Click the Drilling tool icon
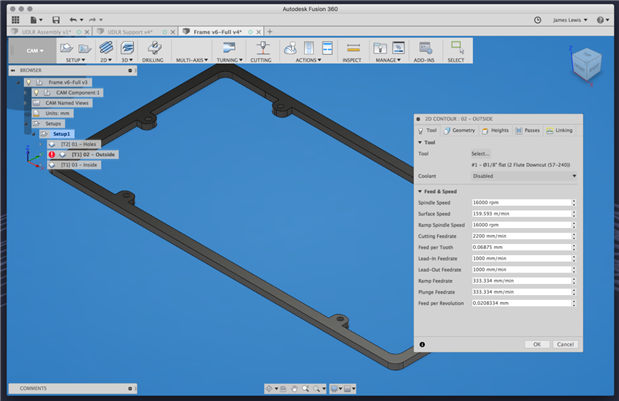 pyautogui.click(x=155, y=48)
